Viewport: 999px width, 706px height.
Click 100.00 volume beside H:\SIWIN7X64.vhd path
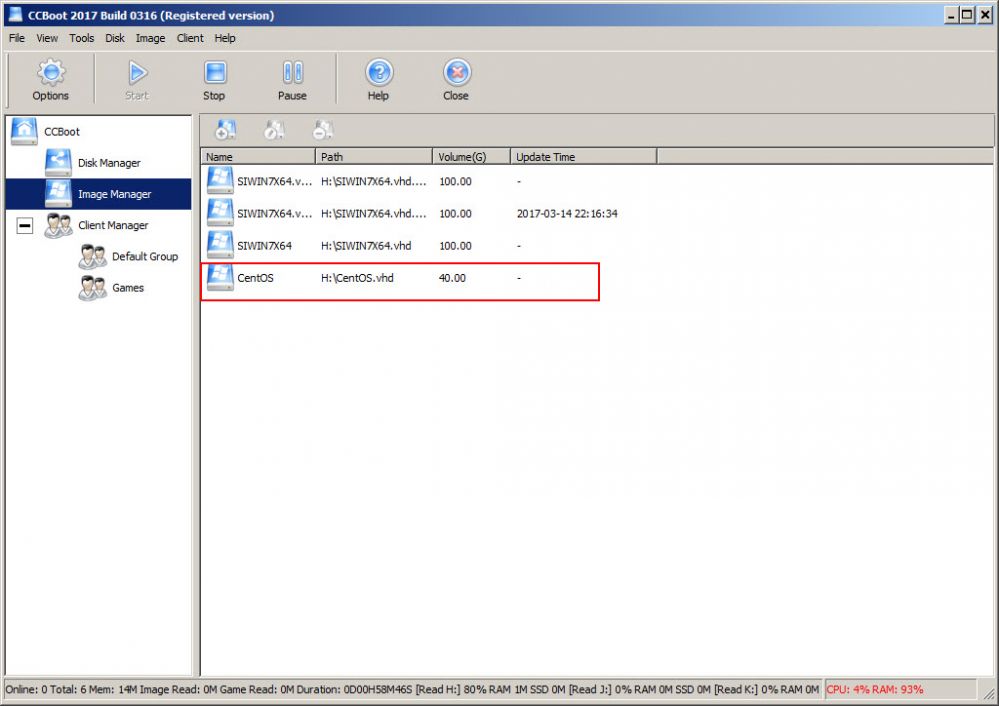pyautogui.click(x=456, y=246)
